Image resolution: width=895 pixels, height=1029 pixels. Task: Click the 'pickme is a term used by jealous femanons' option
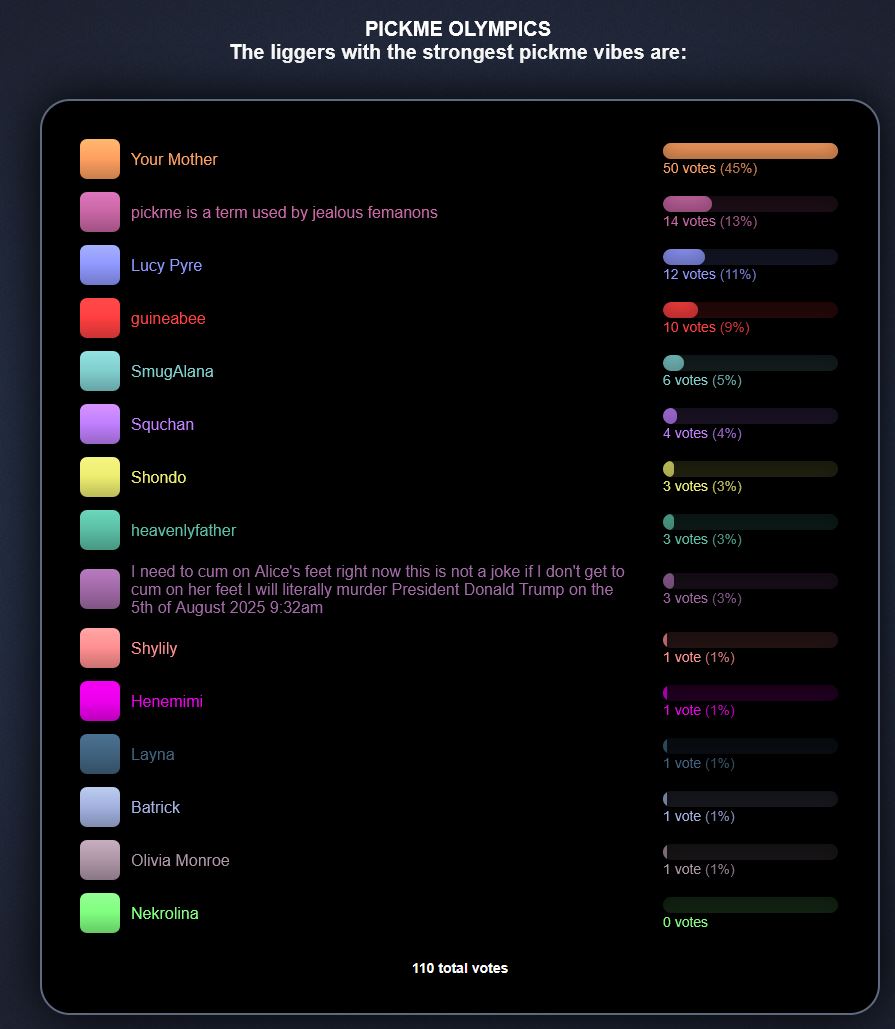tap(284, 213)
